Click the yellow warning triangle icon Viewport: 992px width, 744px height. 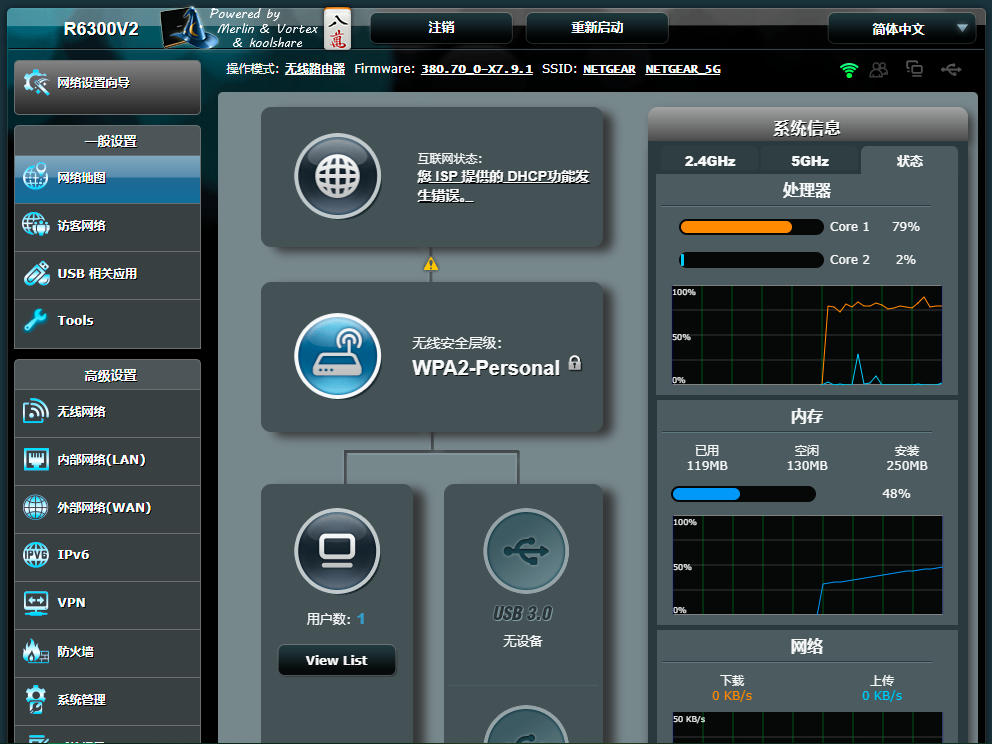coord(431,264)
